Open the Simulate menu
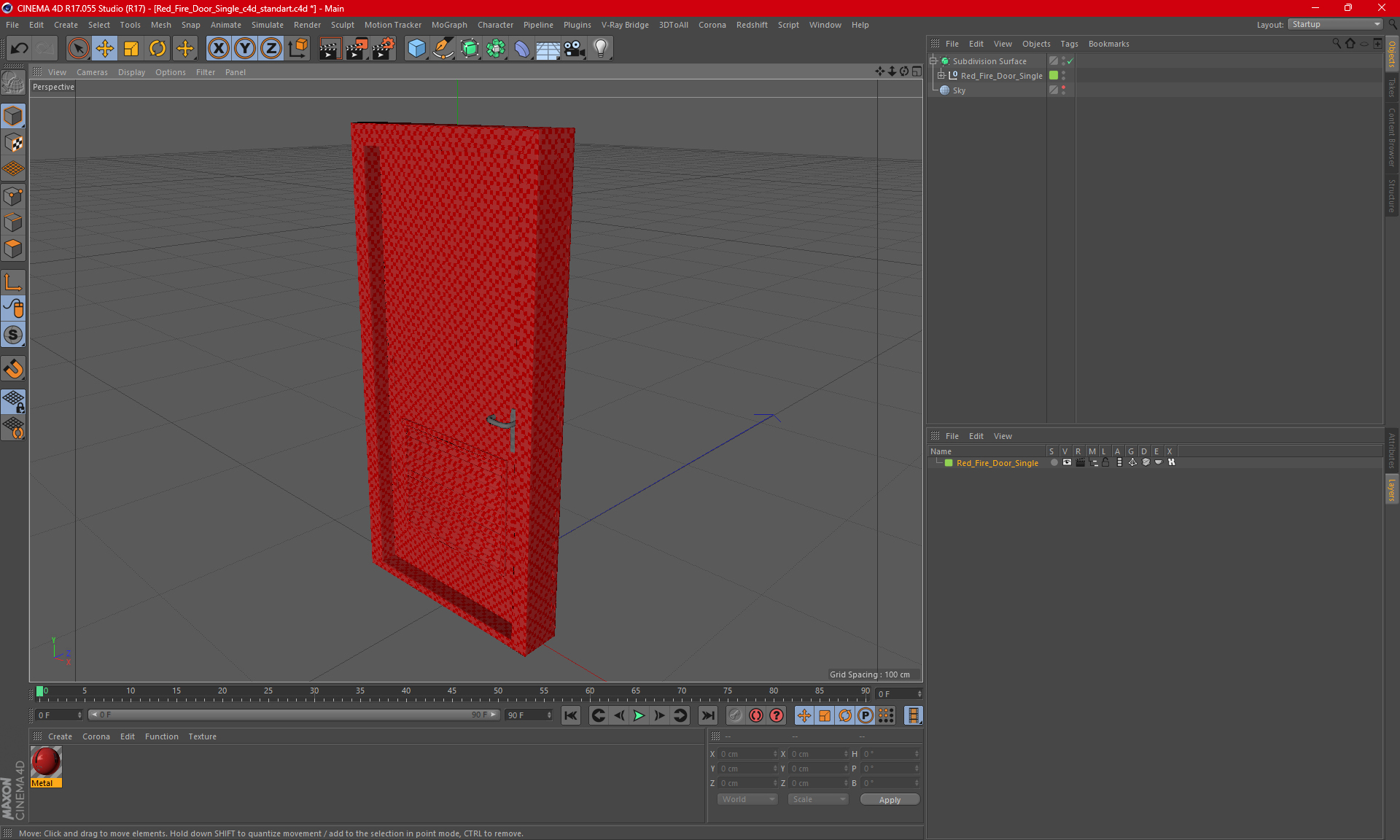The width and height of the screenshot is (1400, 840). tap(268, 25)
